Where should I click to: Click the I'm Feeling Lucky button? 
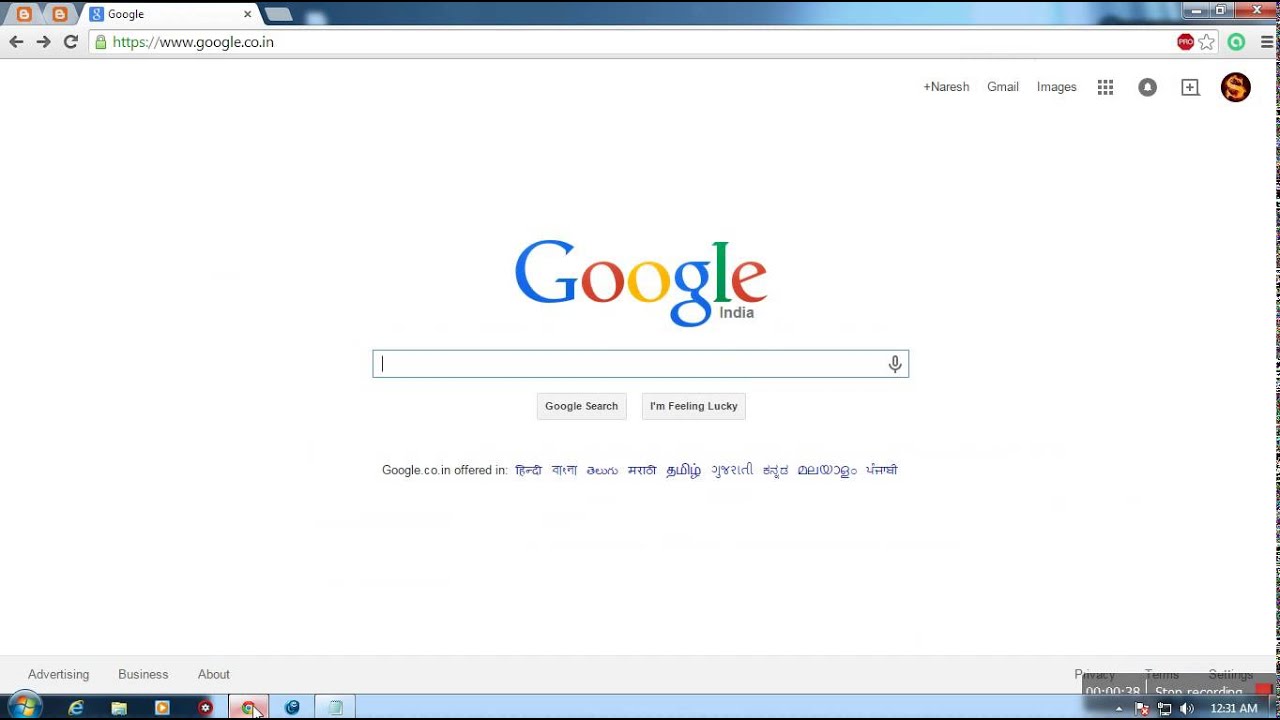(x=693, y=406)
